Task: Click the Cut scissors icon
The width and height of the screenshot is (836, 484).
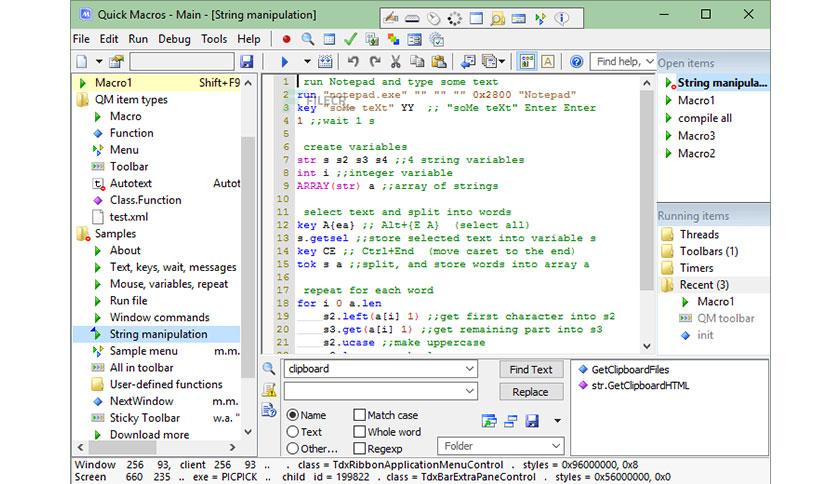Action: (x=396, y=62)
